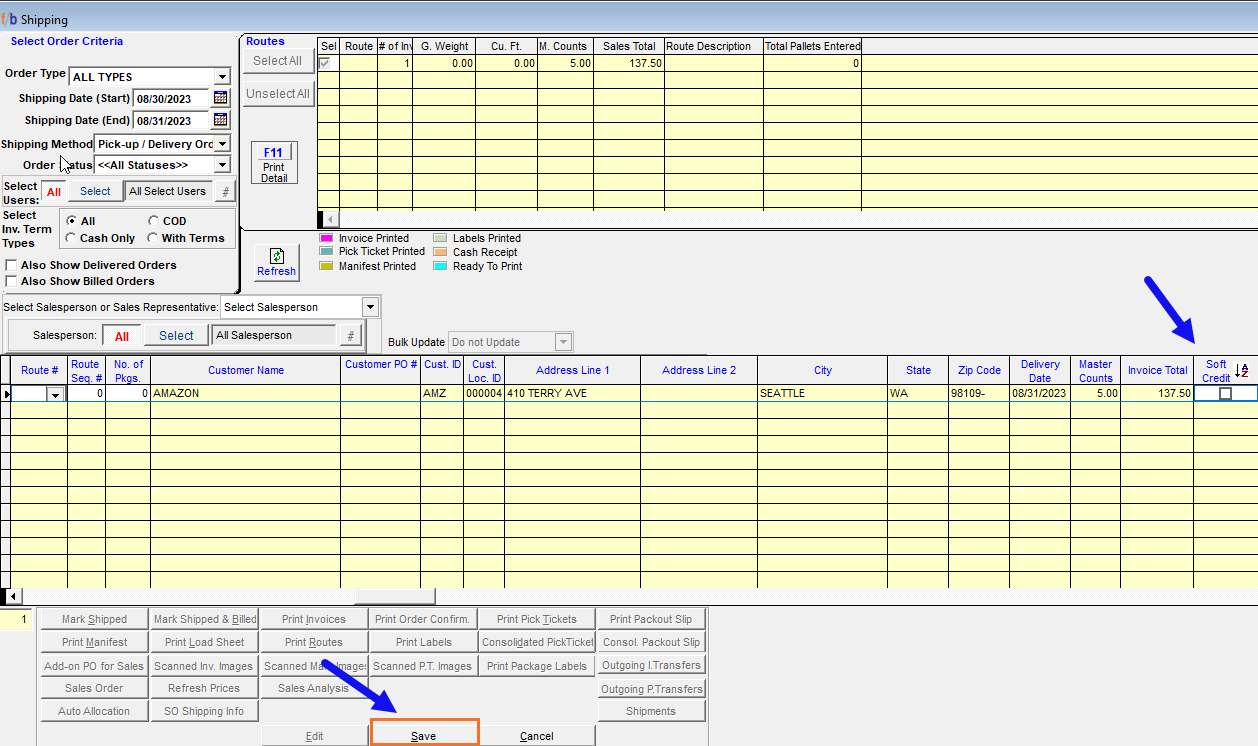Click the Cyan Ready To Print swatch
1258x746 pixels.
click(440, 266)
